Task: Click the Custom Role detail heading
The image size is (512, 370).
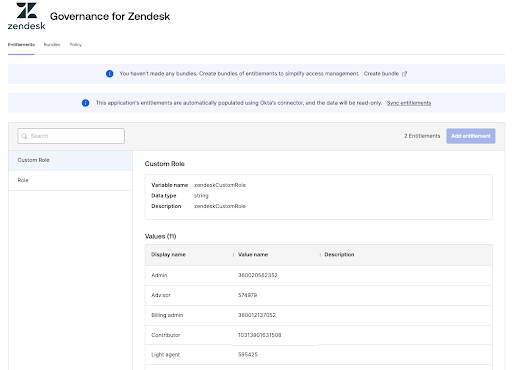Action: point(165,164)
